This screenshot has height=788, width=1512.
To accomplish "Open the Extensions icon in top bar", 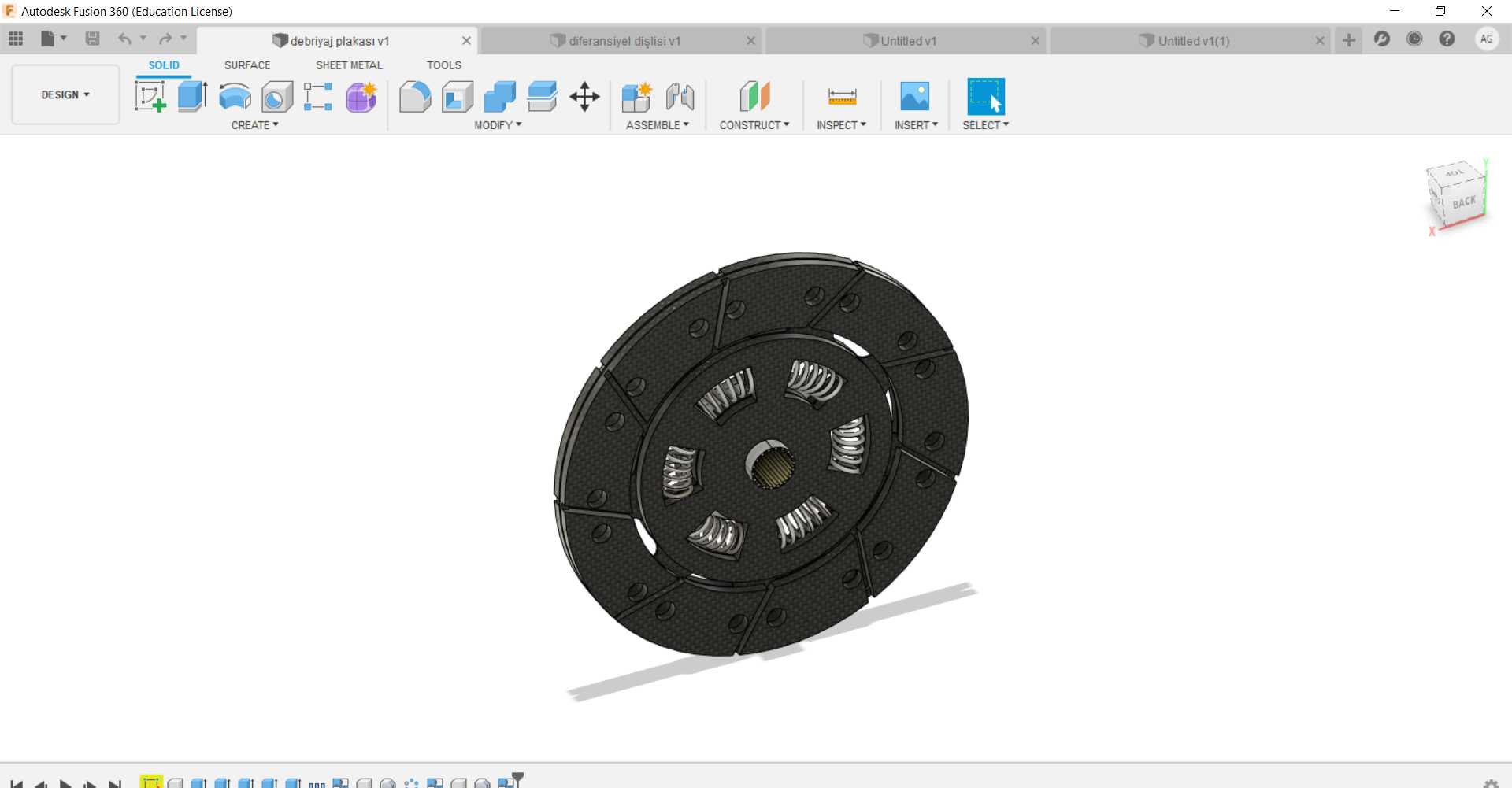I will click(x=1382, y=39).
